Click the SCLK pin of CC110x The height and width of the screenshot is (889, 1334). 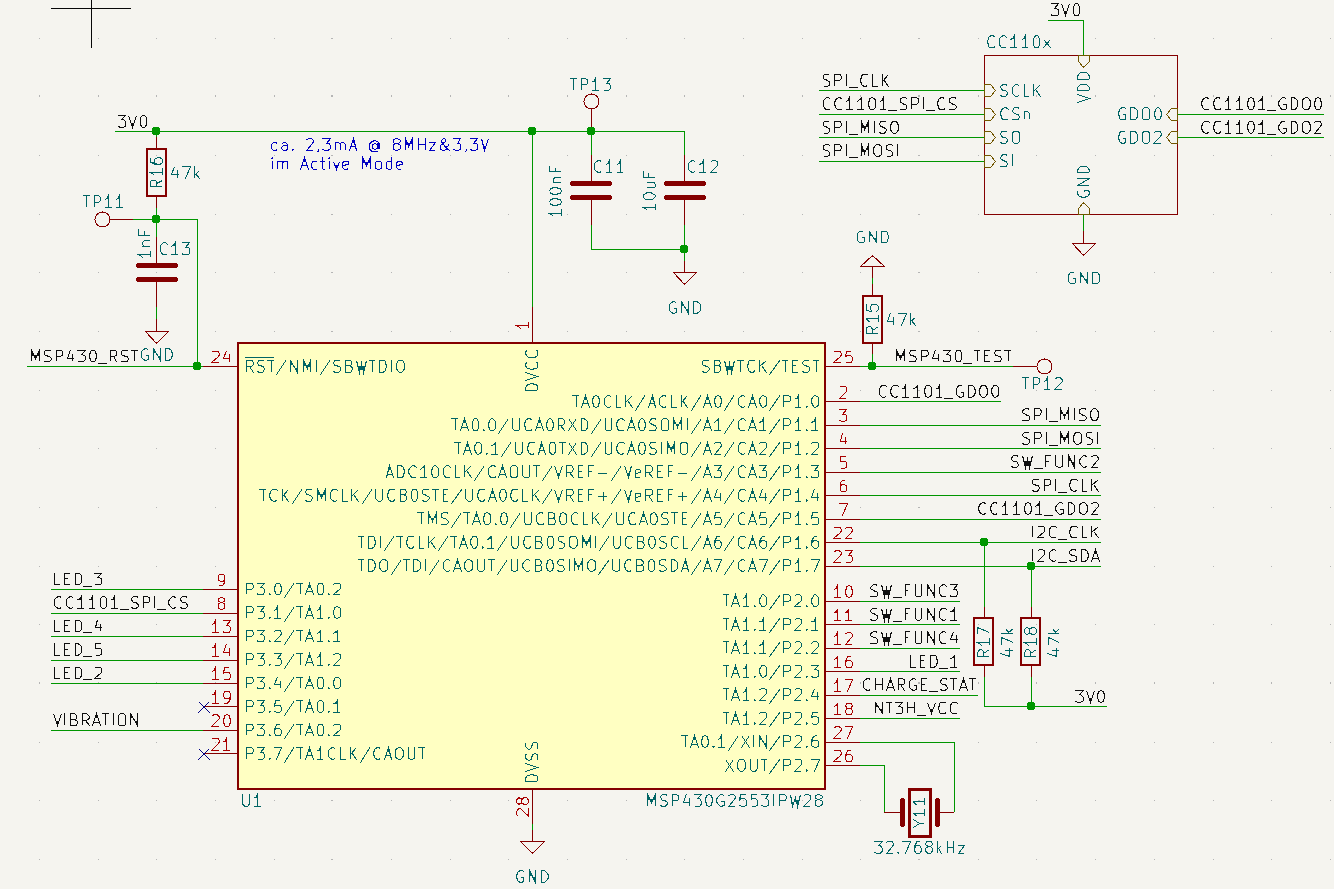[x=1013, y=91]
